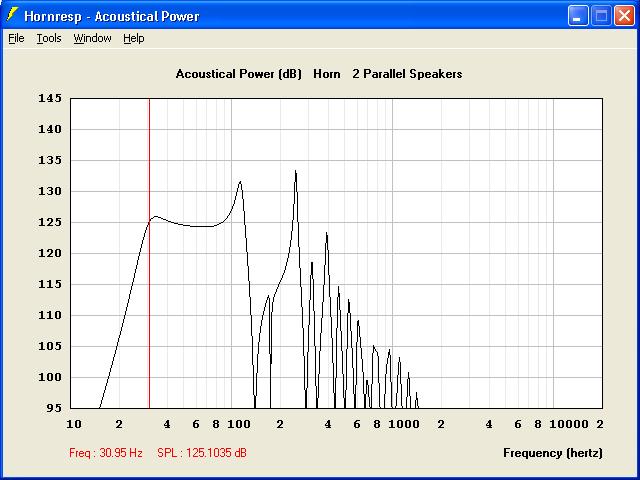Close the Hornresp Acoustical Power window
This screenshot has height=480, width=640.
coord(624,16)
